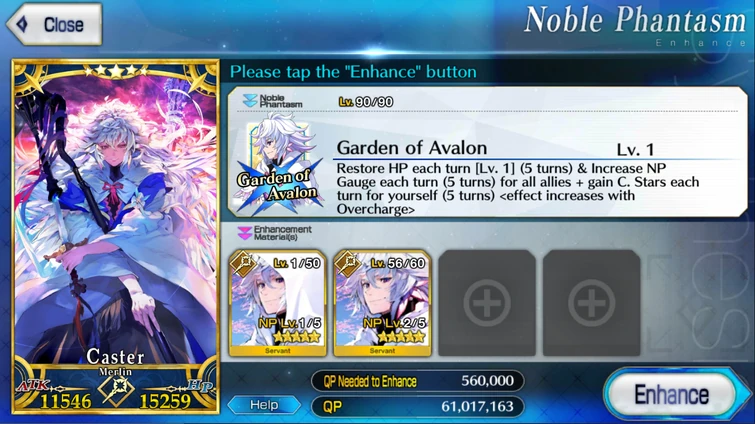Click the QP Needed to Enhance field
The width and height of the screenshot is (755, 424).
coord(417,381)
